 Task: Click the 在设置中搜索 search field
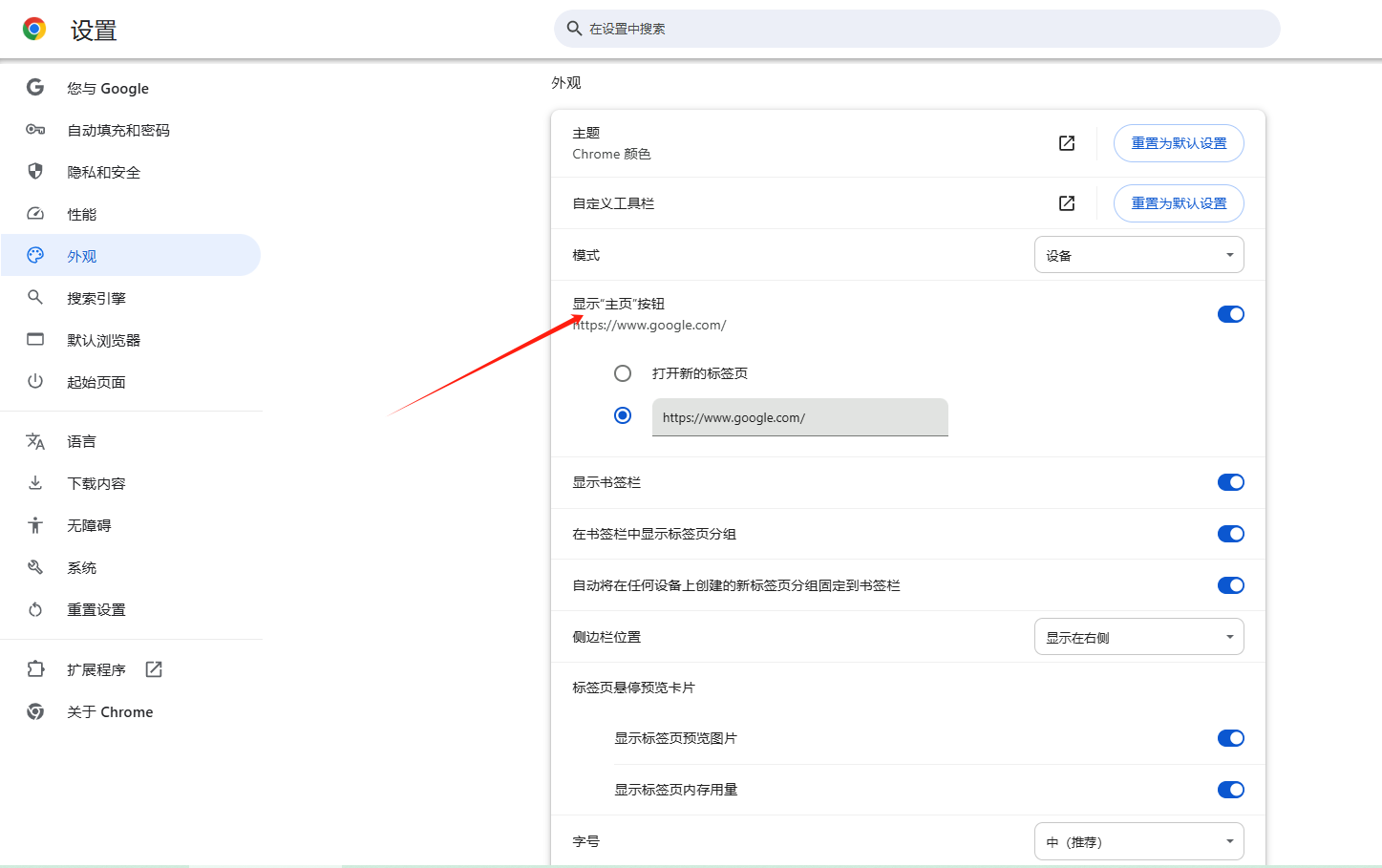[917, 29]
